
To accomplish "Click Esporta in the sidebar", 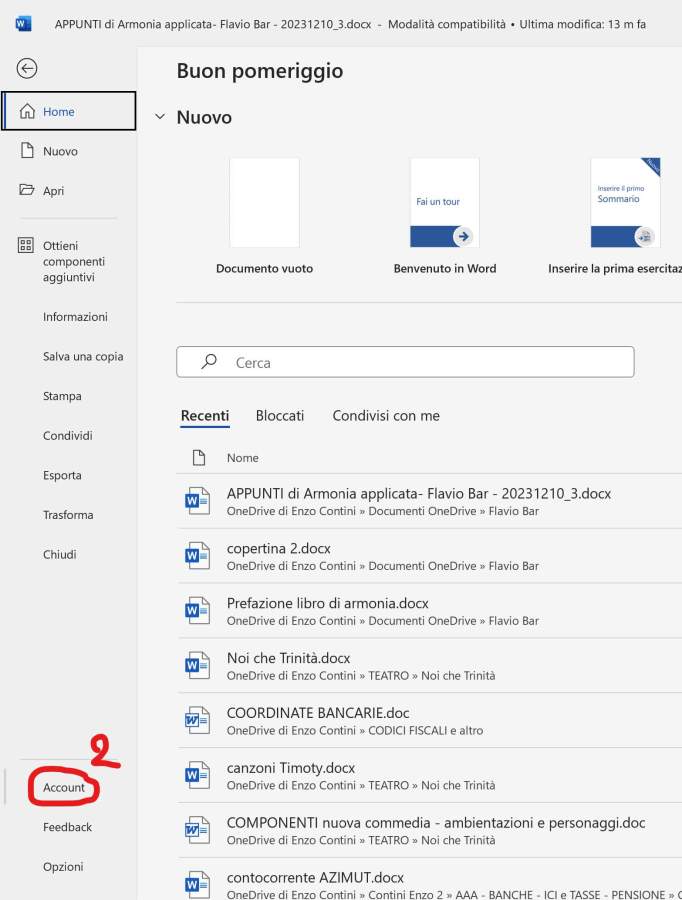I will 62,475.
